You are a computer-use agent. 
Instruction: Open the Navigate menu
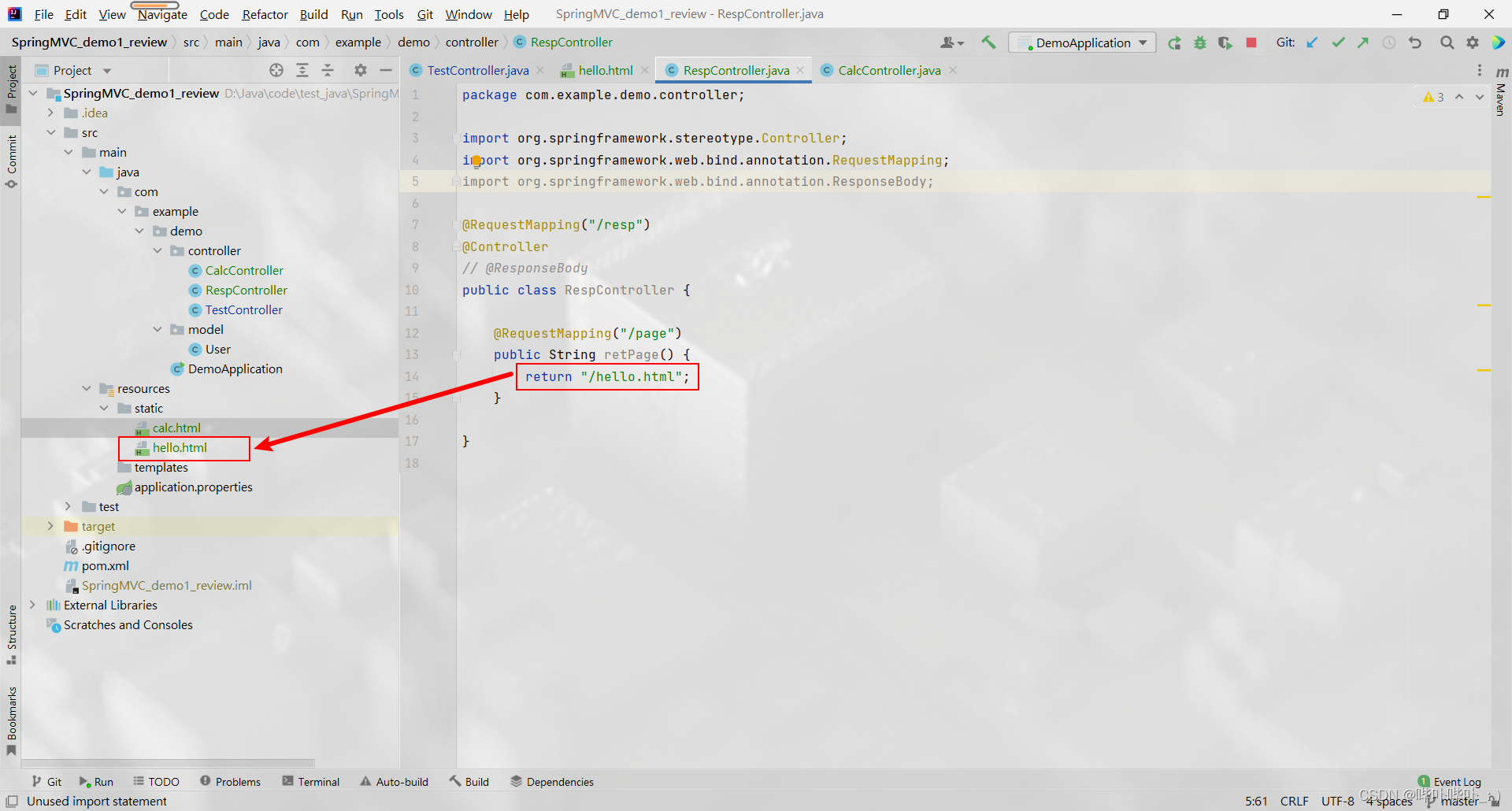tap(162, 14)
